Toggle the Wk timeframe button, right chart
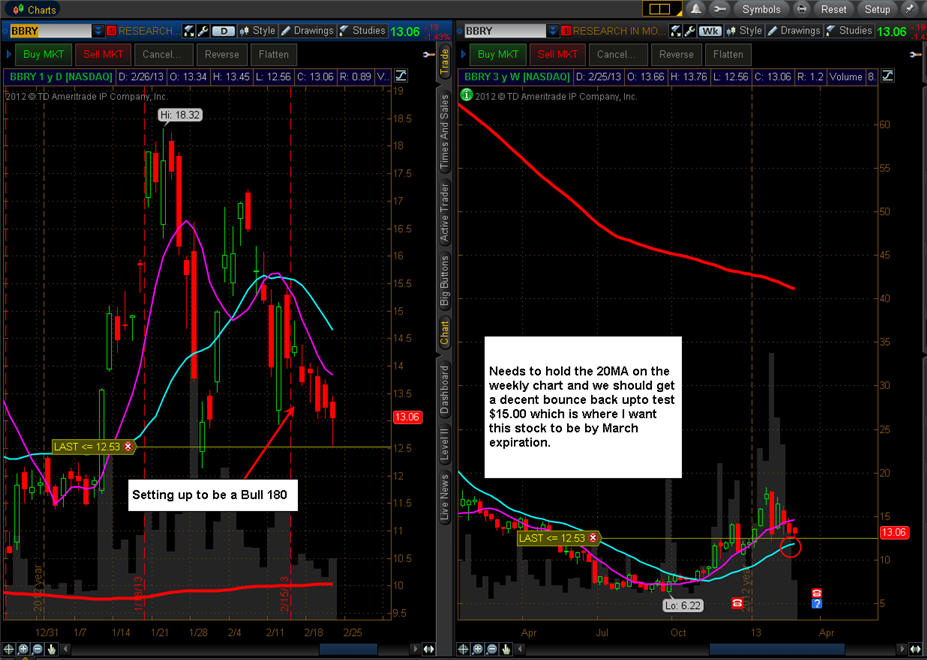Image resolution: width=927 pixels, height=660 pixels. (710, 31)
